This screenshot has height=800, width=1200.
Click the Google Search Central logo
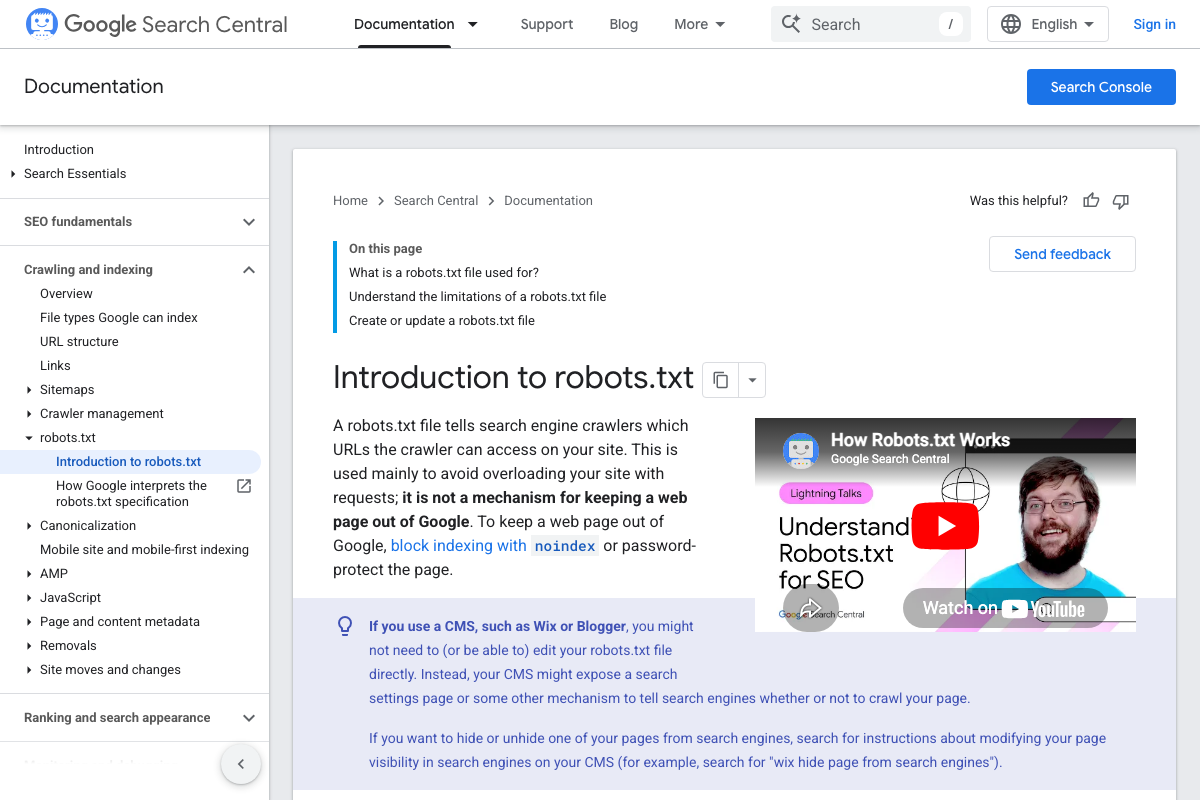coord(156,24)
